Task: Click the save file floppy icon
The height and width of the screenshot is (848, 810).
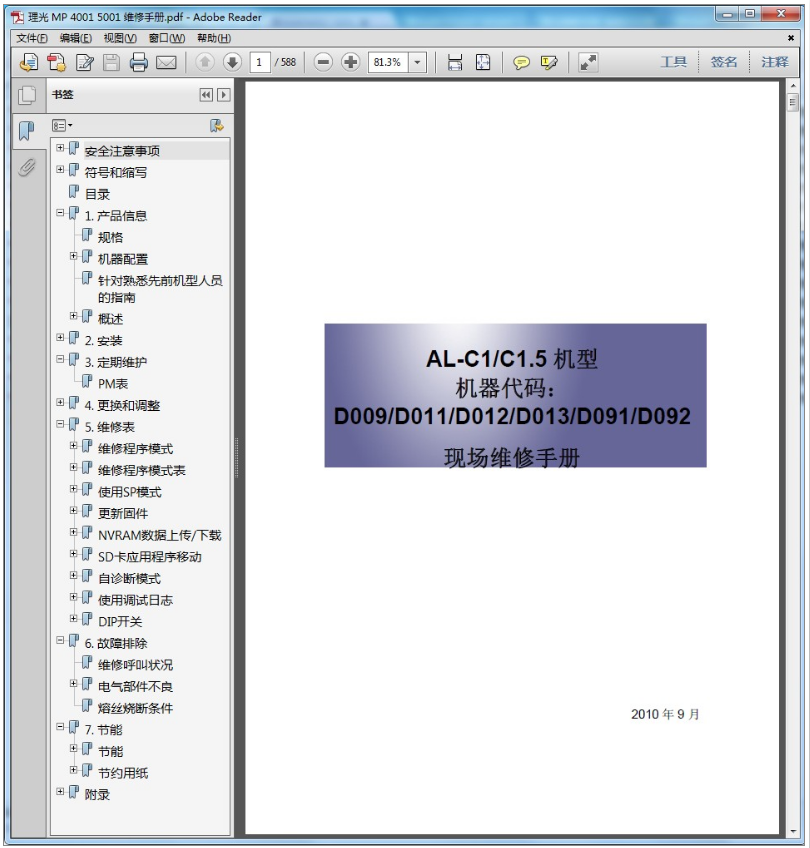Action: [111, 63]
